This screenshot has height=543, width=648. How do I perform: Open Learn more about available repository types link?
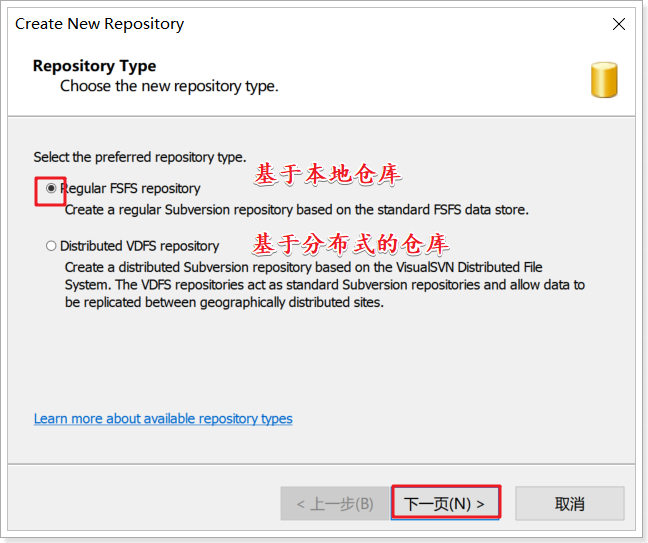[163, 419]
